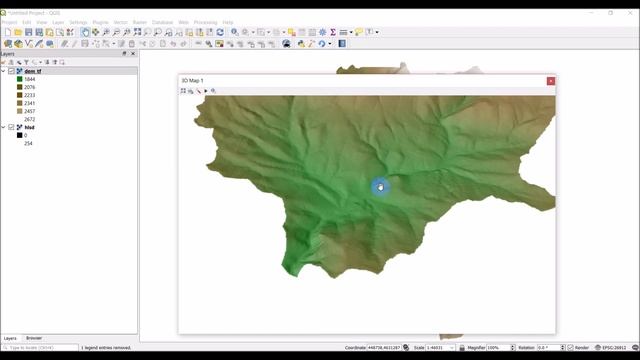
Task: Open the Data Source Manager icon
Action: (x=8, y=44)
